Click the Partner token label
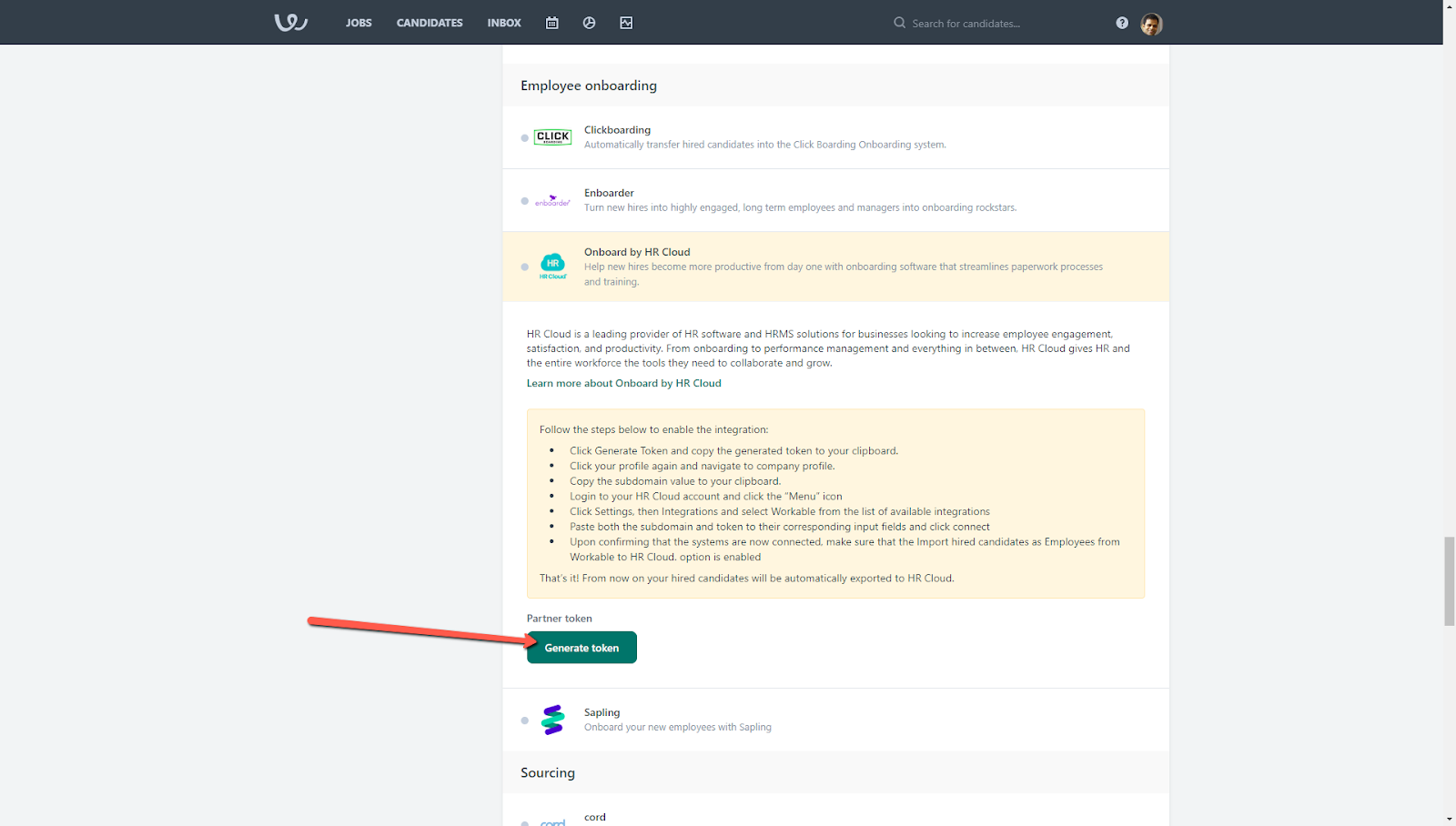The height and width of the screenshot is (826, 1456). click(560, 619)
